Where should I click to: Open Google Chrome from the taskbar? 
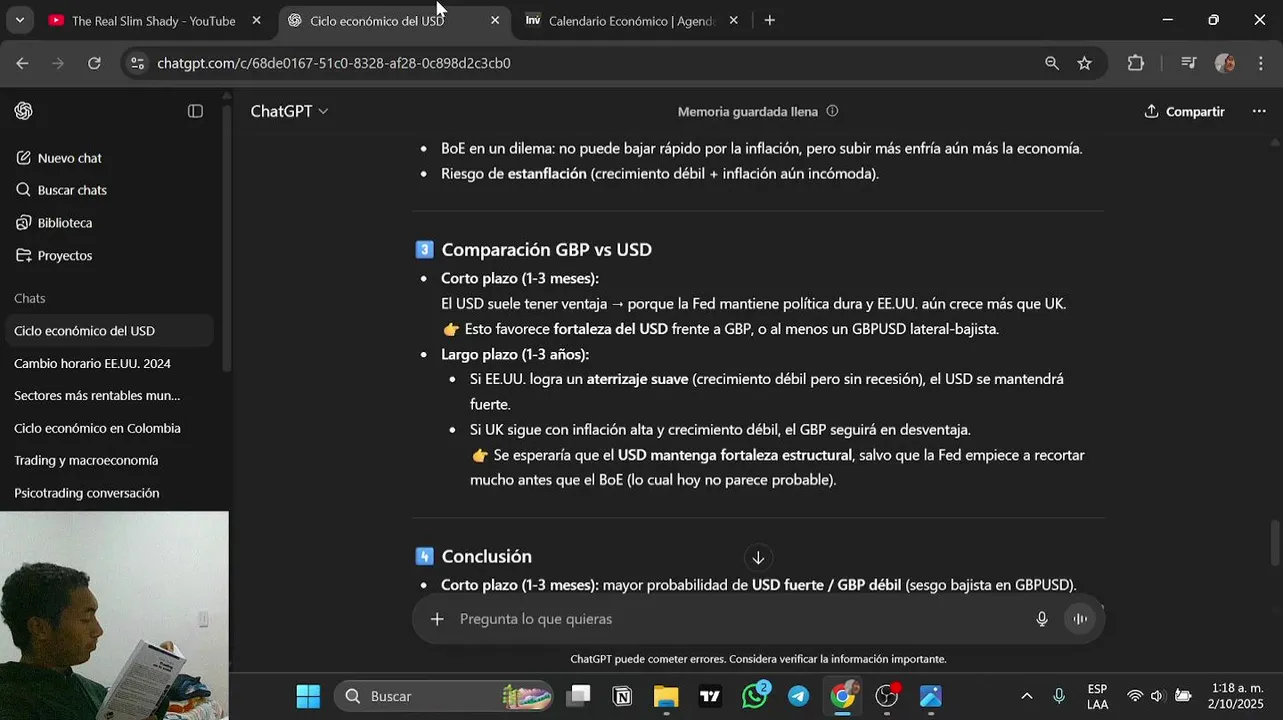tap(843, 696)
